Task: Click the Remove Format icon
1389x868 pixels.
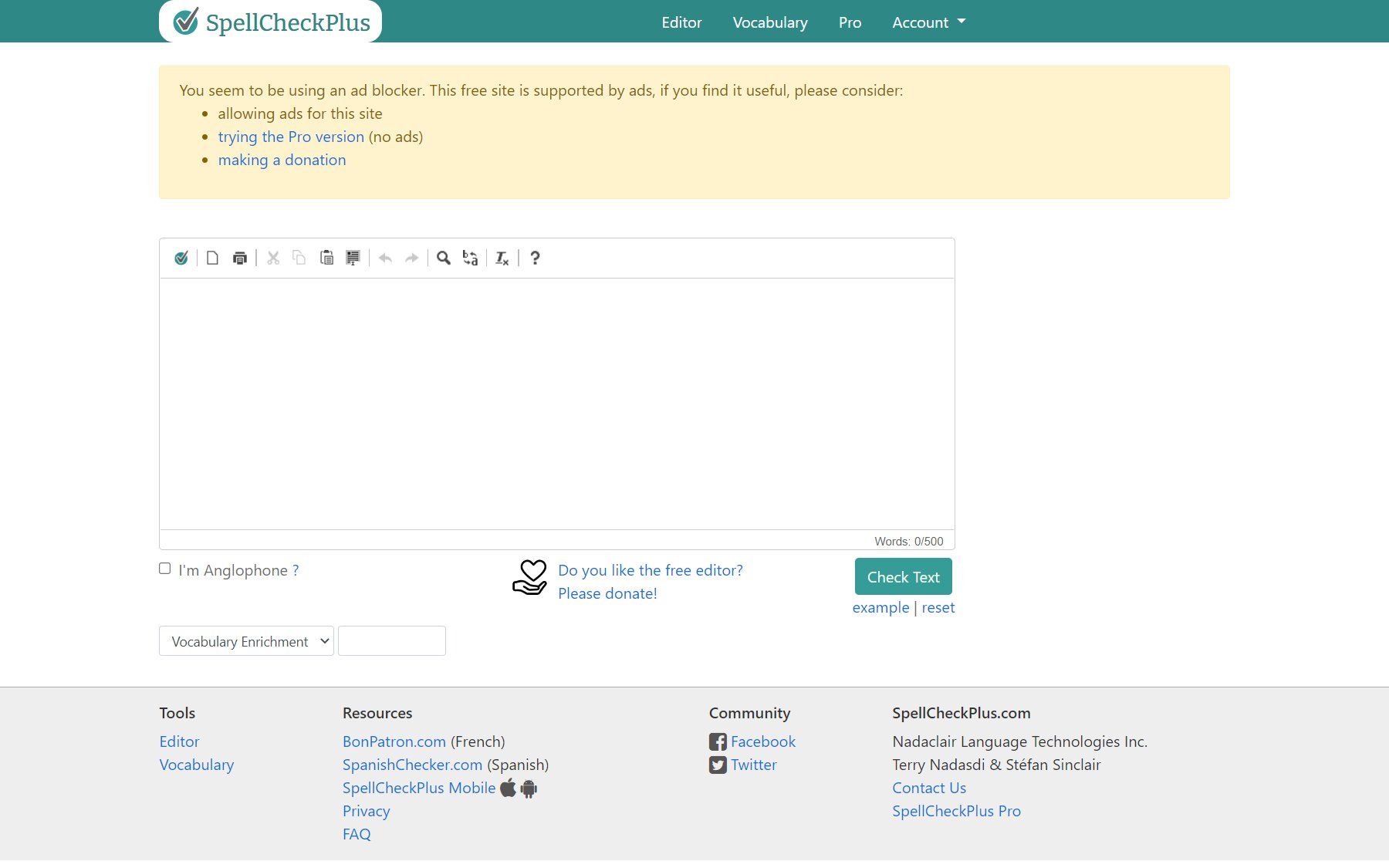Action: [x=502, y=258]
